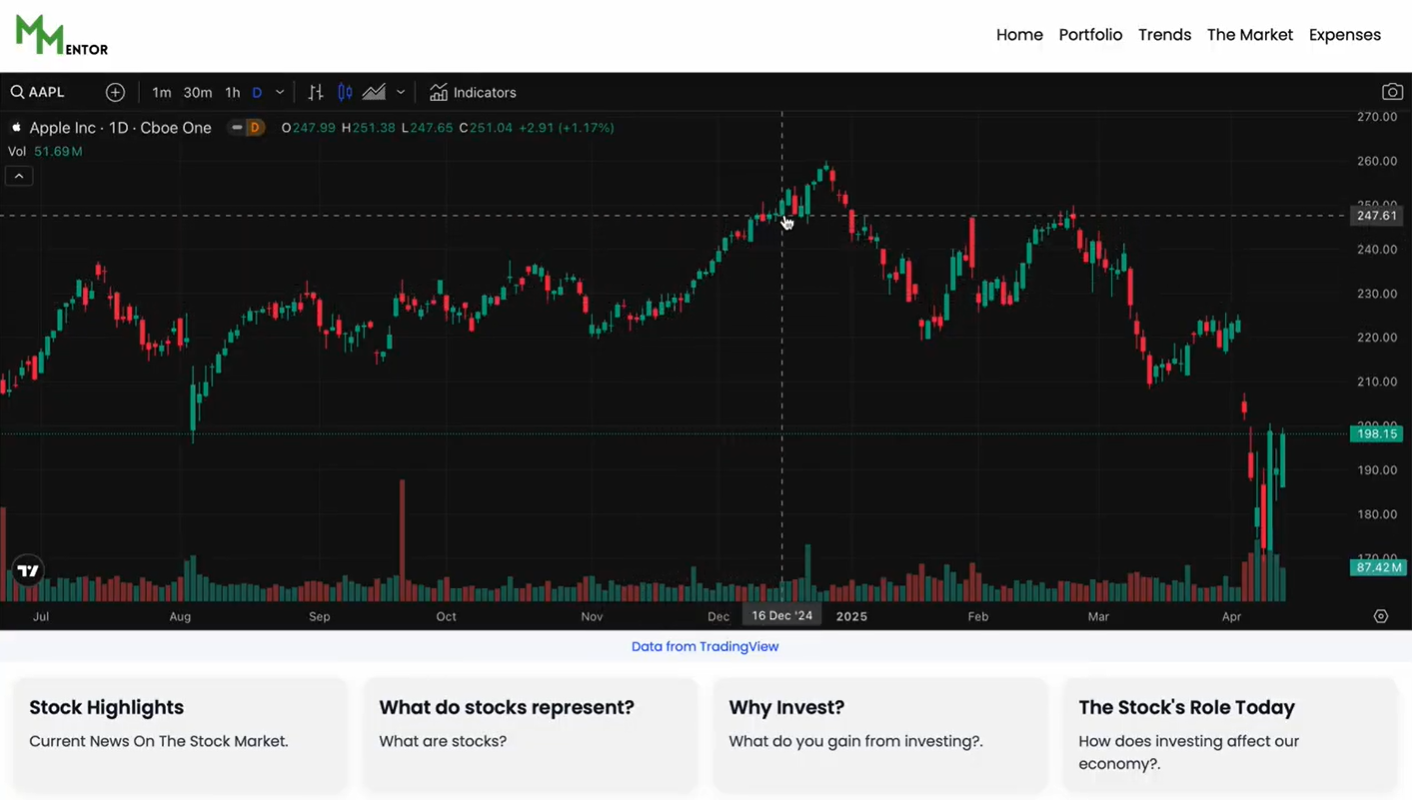
Task: Click the closing price C251.04 value
Action: click(x=485, y=128)
